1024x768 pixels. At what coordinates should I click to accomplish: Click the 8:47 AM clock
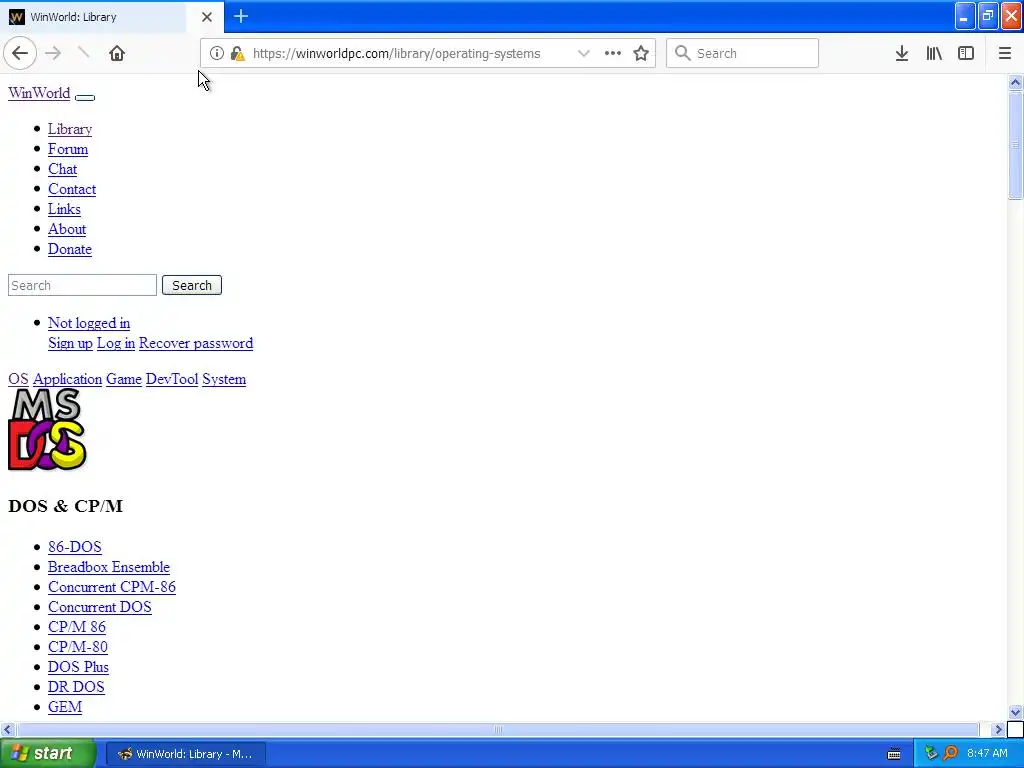(x=987, y=754)
